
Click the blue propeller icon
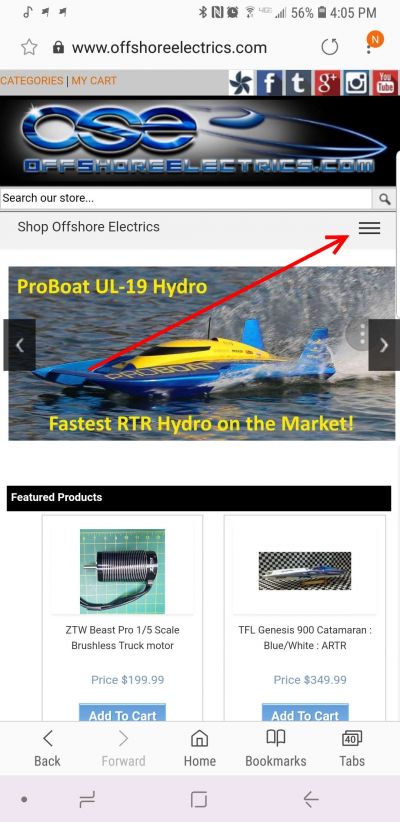[x=241, y=83]
